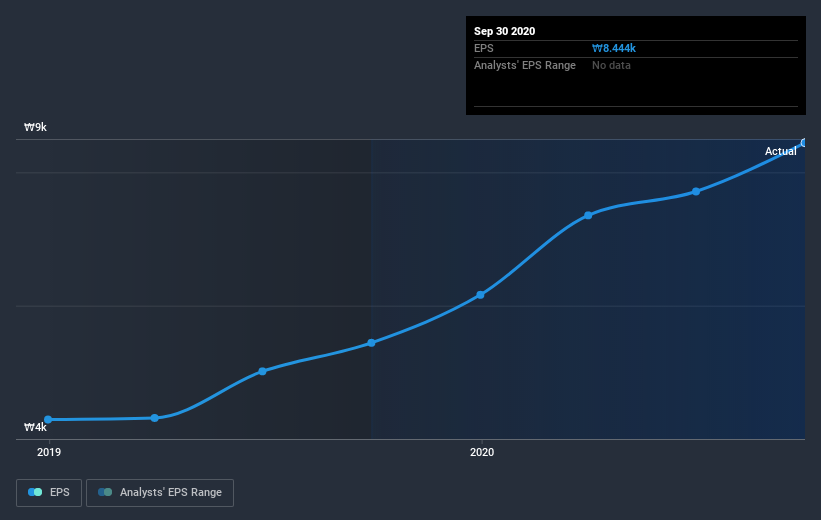Click the ₩8.444k EPS value in tooltip
Image resolution: width=821 pixels, height=520 pixels.
click(x=614, y=48)
